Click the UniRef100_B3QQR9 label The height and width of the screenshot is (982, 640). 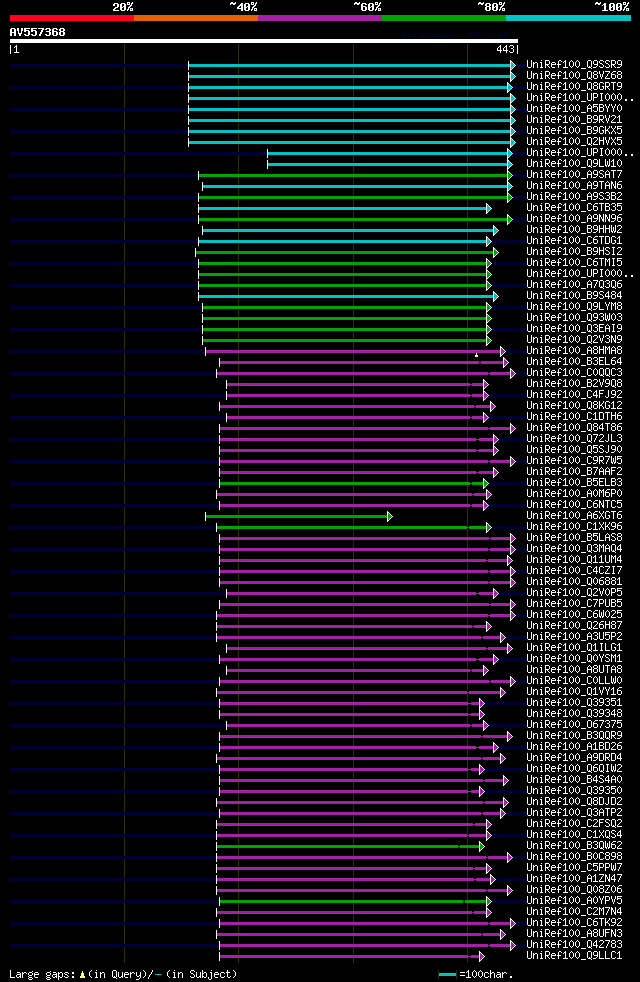(x=574, y=736)
